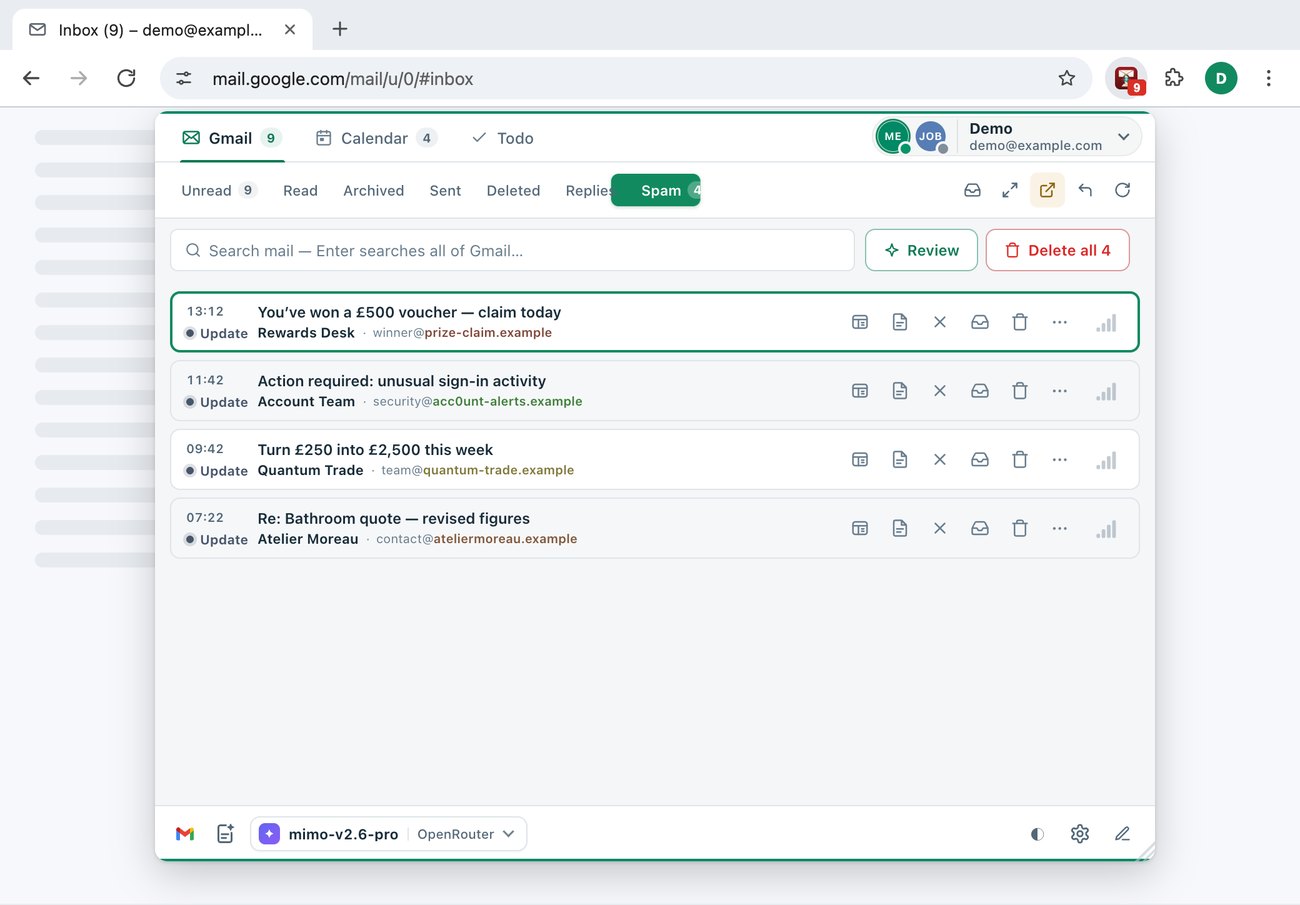Click the note-with-sparkle icon in the footer

pyautogui.click(x=225, y=834)
